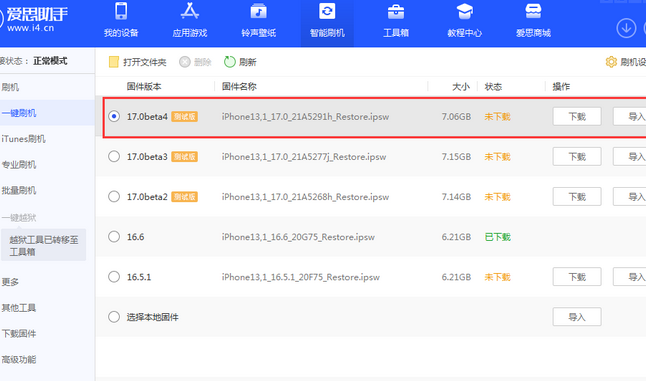Click the 固件名称 column header
This screenshot has width=646, height=381.
pos(239,86)
